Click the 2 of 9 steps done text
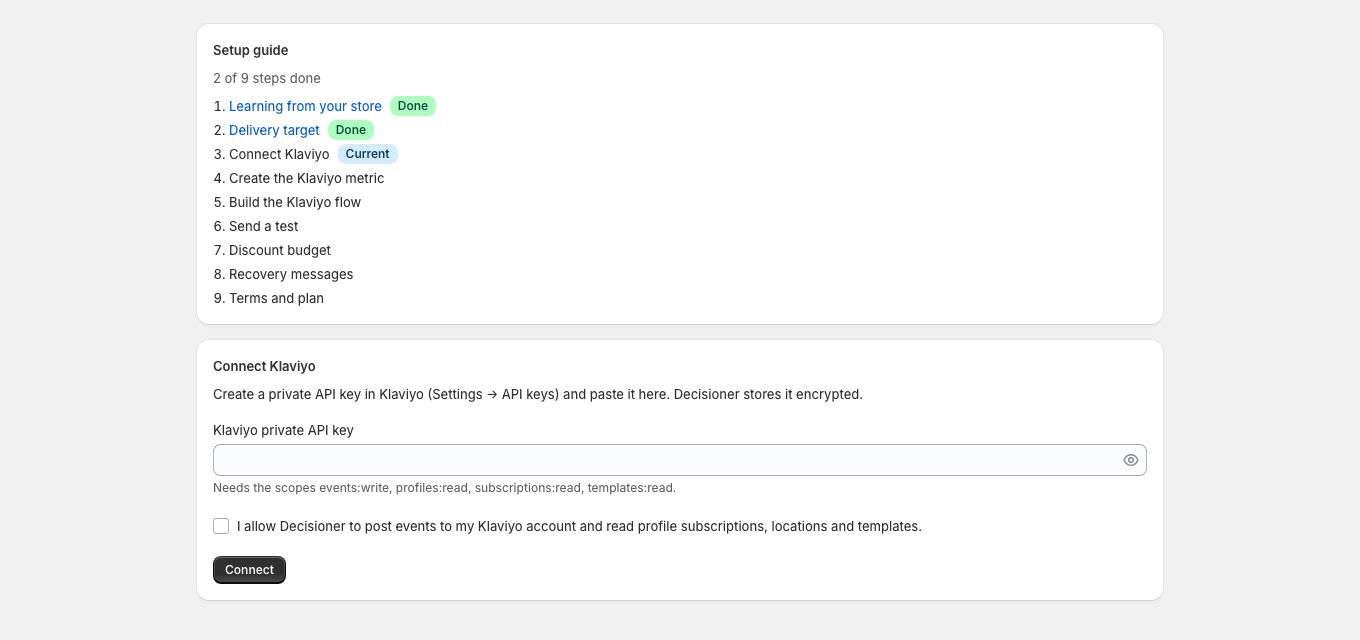Viewport: 1360px width, 640px height. 267,78
